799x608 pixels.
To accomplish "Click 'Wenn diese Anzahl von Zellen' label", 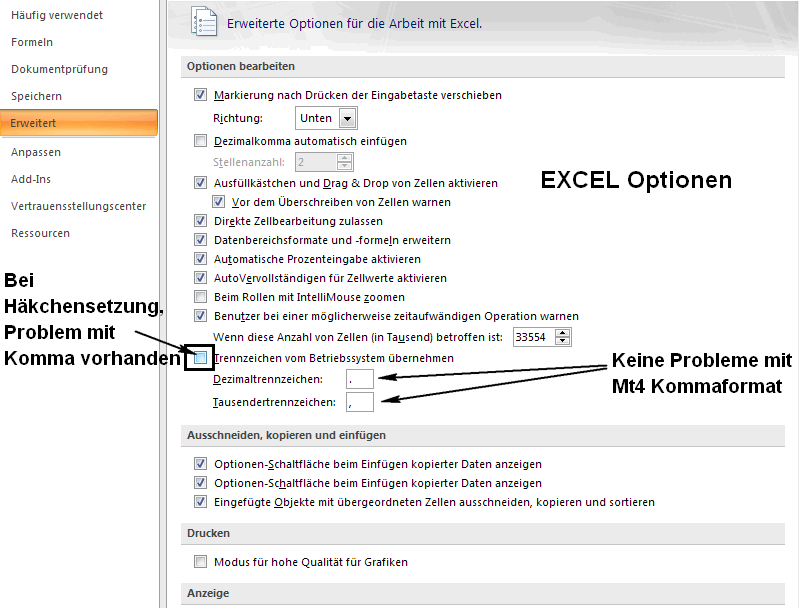I will coord(358,337).
